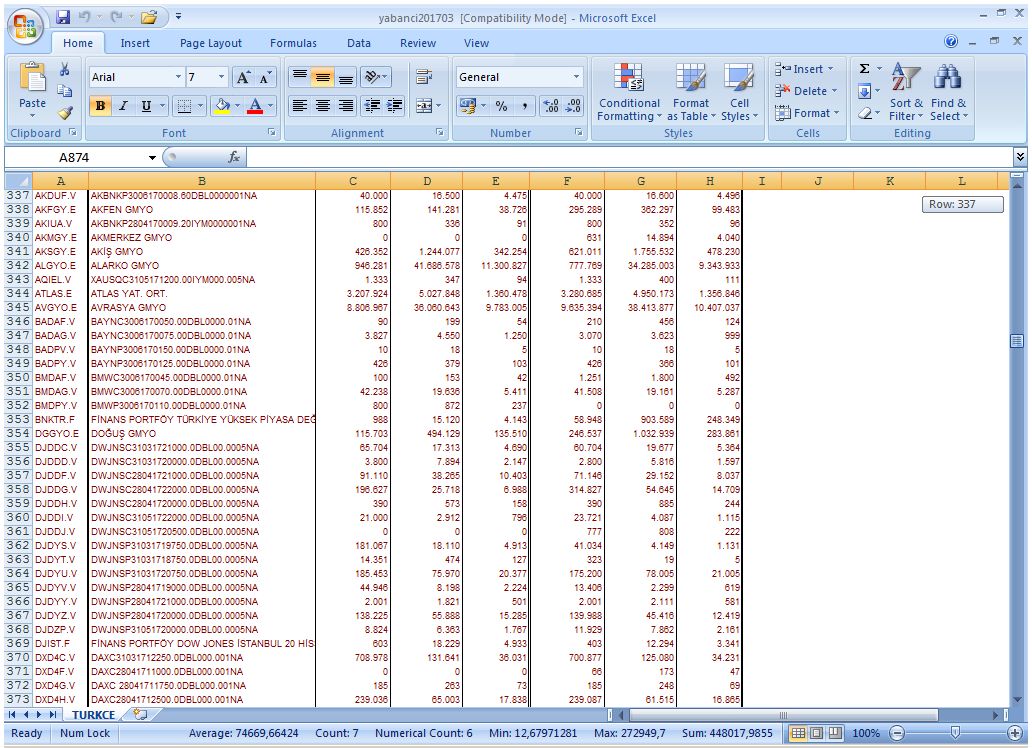Click the AutoSum sigma icon
Viewport: 1032px width, 748px height.
(865, 68)
